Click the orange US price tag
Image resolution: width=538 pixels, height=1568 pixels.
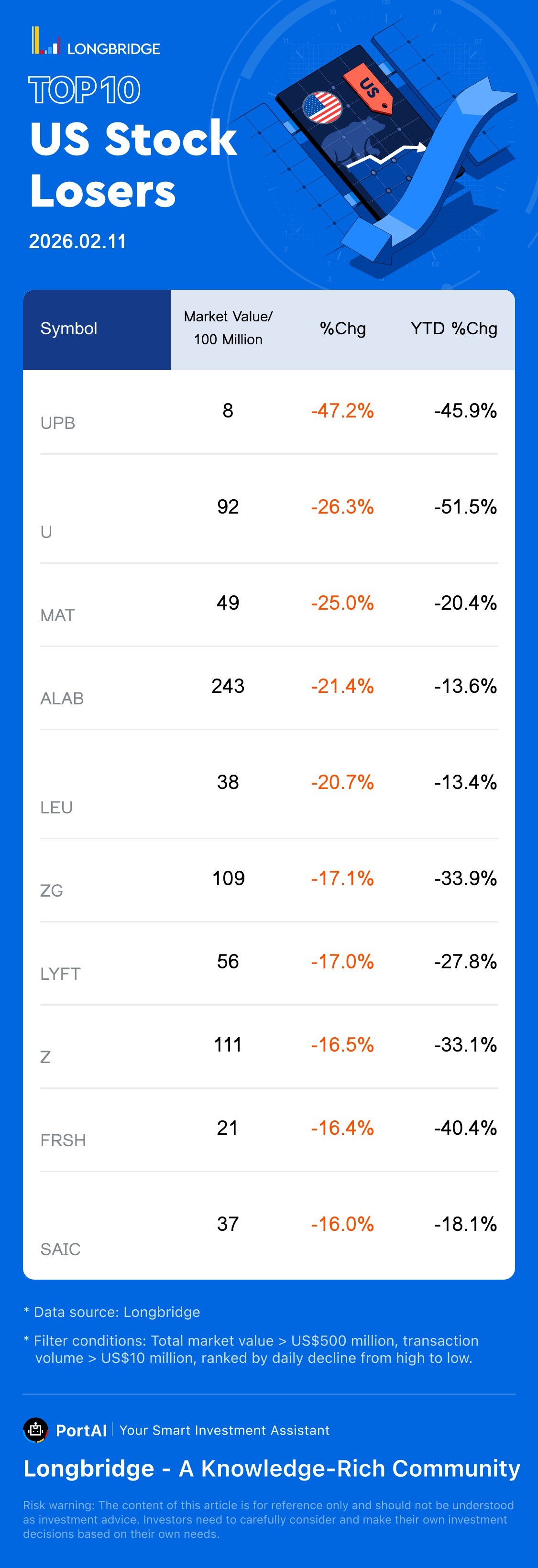367,88
